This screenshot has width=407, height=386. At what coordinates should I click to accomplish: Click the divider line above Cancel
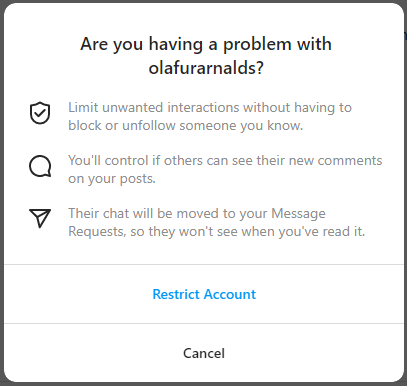click(x=204, y=323)
